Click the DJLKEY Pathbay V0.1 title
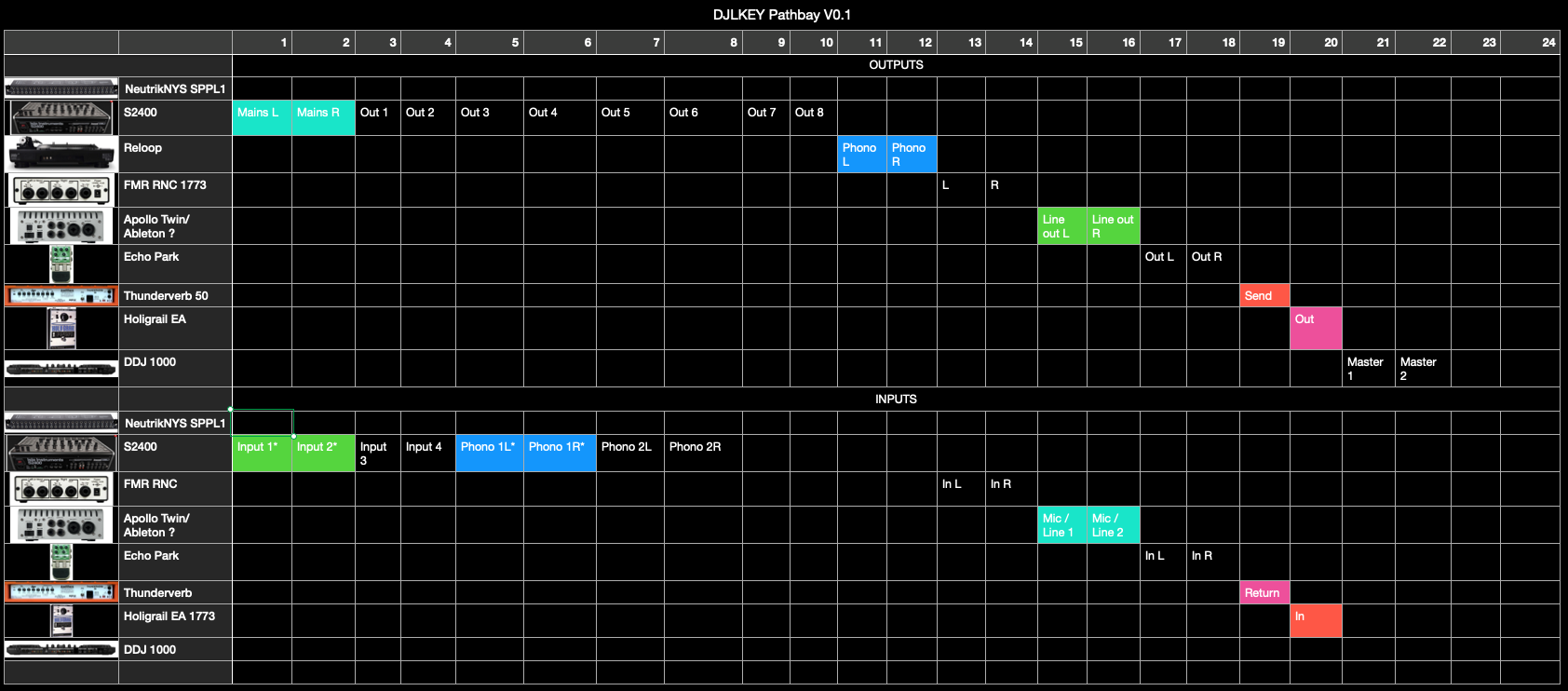Screen dimensions: 1568x691 coord(782,15)
